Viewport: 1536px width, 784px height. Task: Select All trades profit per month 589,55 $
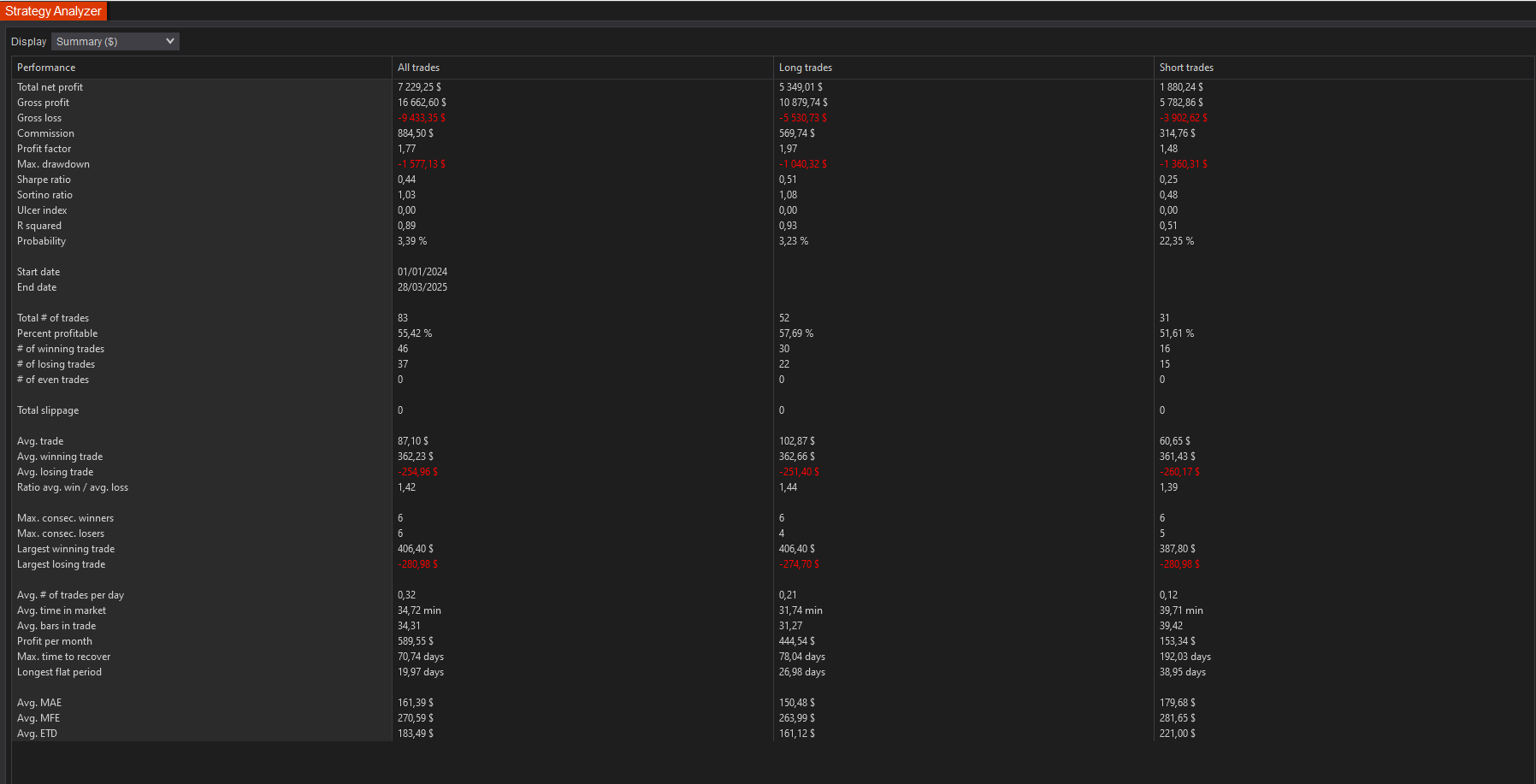coord(416,641)
